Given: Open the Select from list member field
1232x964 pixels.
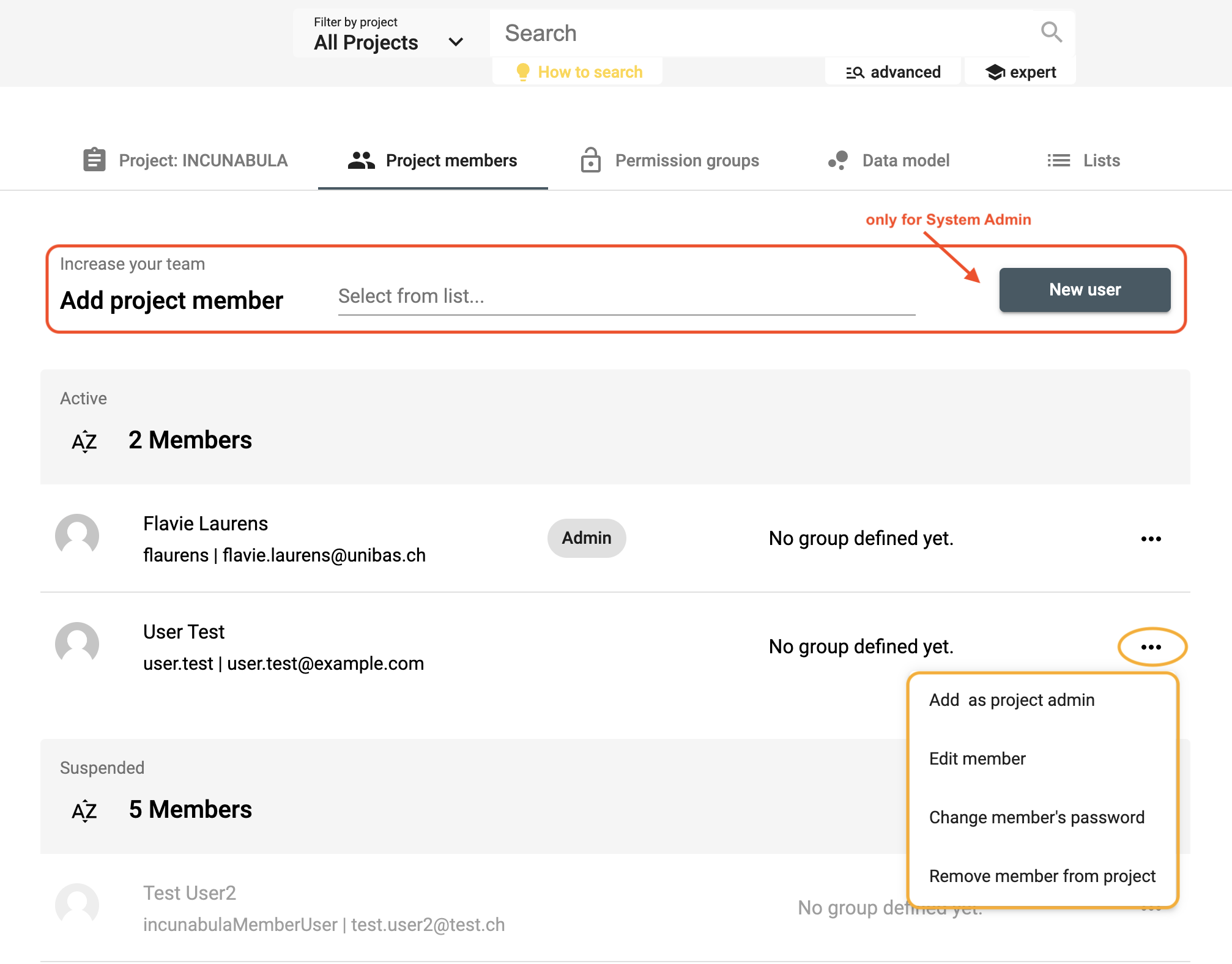Looking at the screenshot, I should (x=626, y=297).
